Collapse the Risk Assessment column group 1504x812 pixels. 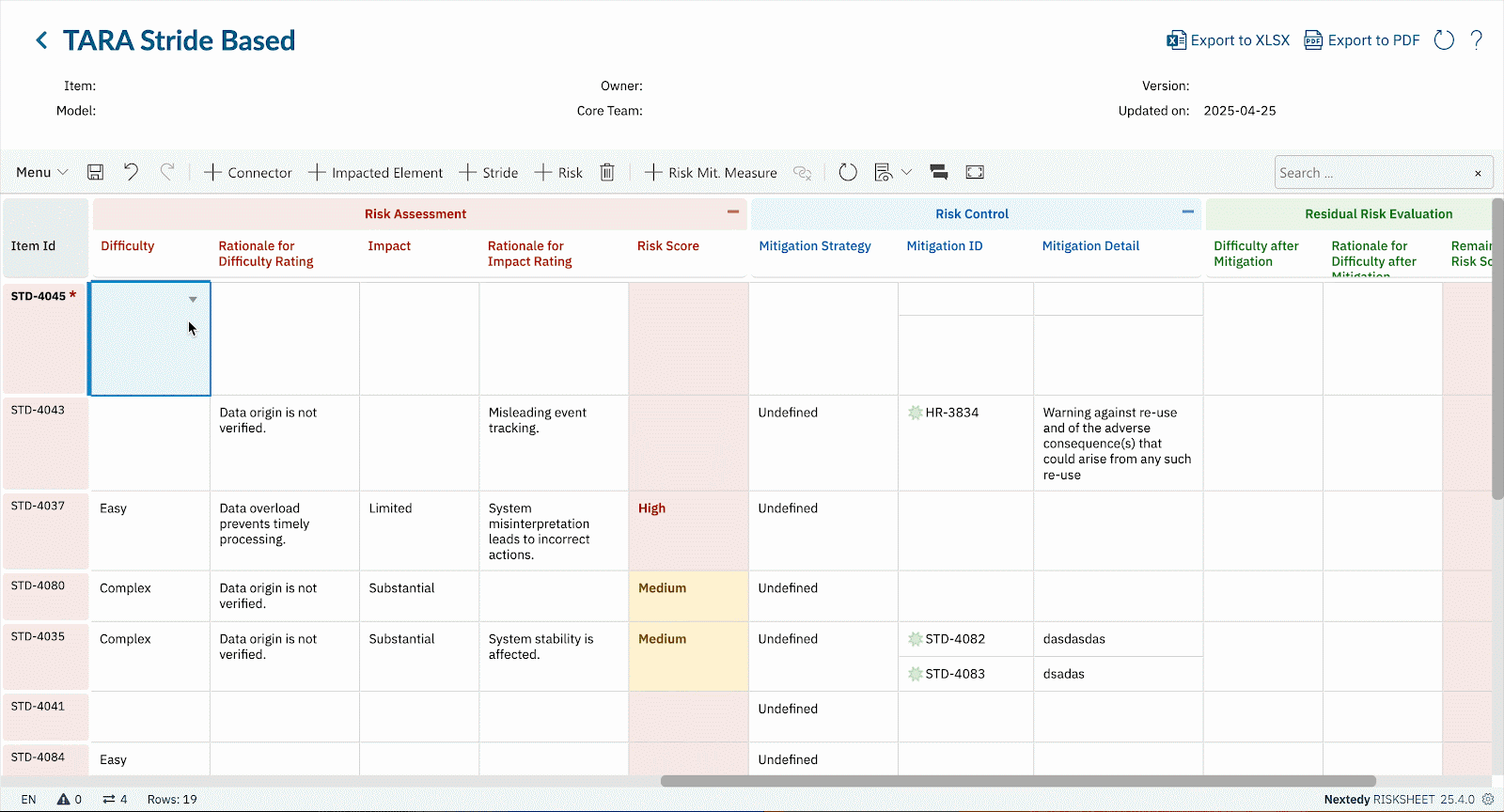click(733, 212)
